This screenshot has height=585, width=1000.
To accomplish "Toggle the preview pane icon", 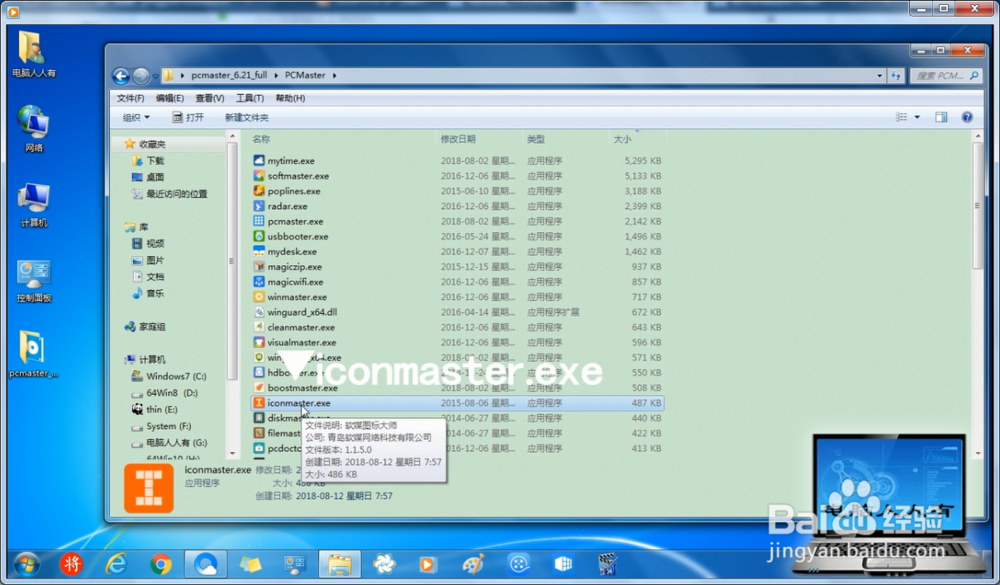I will point(941,117).
